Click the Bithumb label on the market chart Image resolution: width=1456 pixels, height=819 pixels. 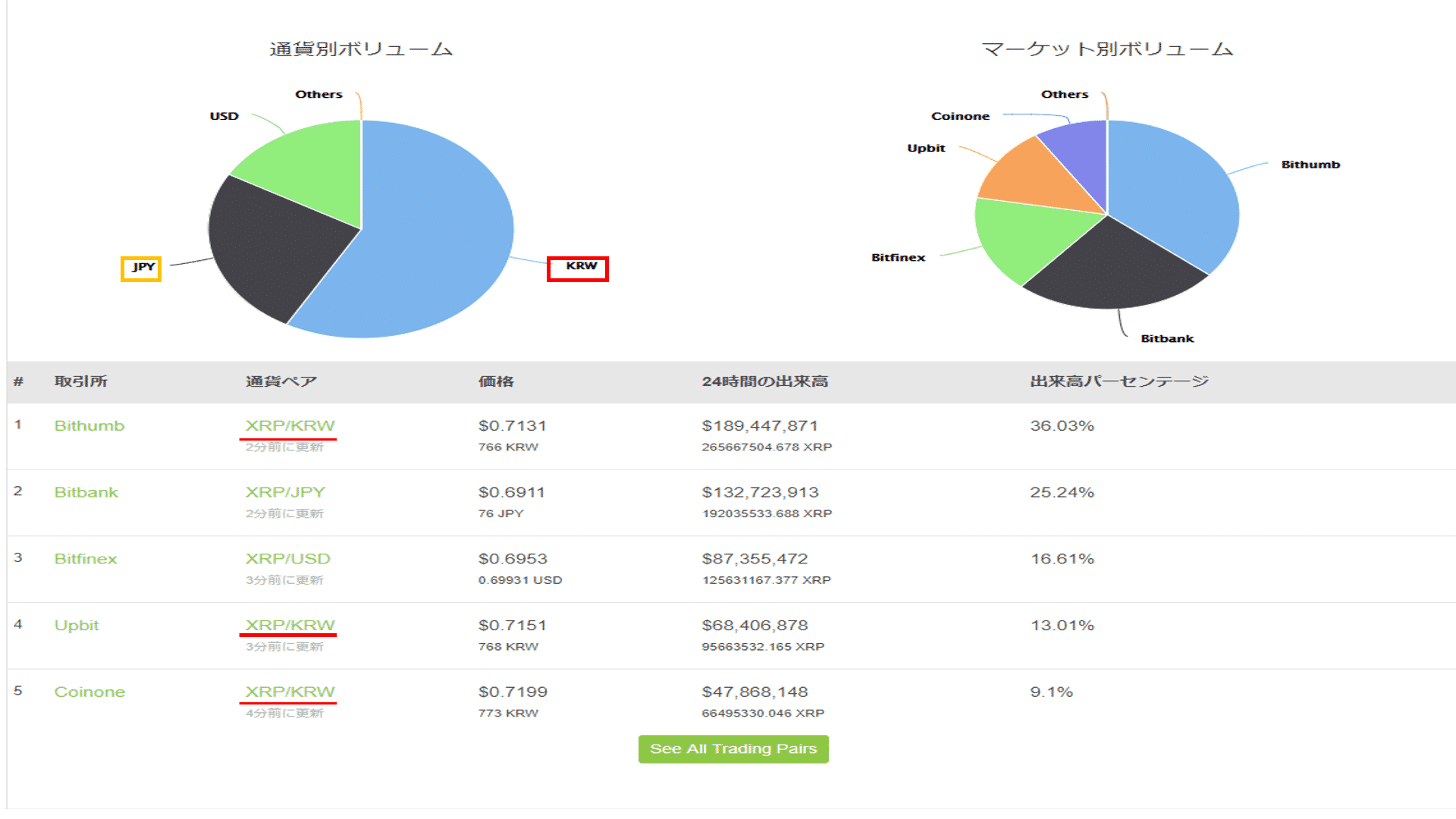pyautogui.click(x=1310, y=165)
